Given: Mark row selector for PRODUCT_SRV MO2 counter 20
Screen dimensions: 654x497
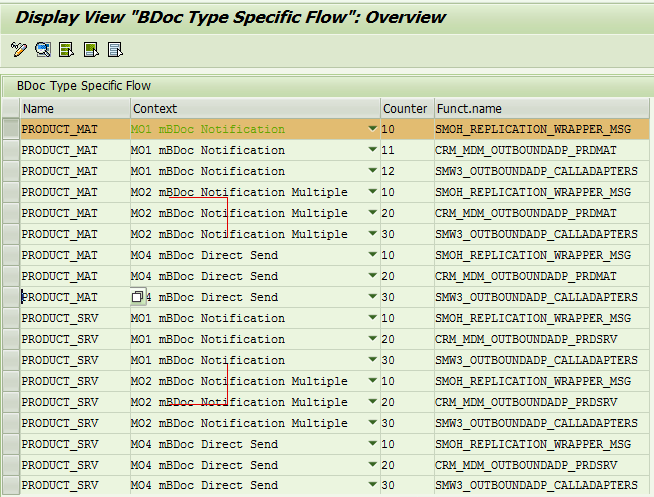Looking at the screenshot, I should tap(11, 402).
